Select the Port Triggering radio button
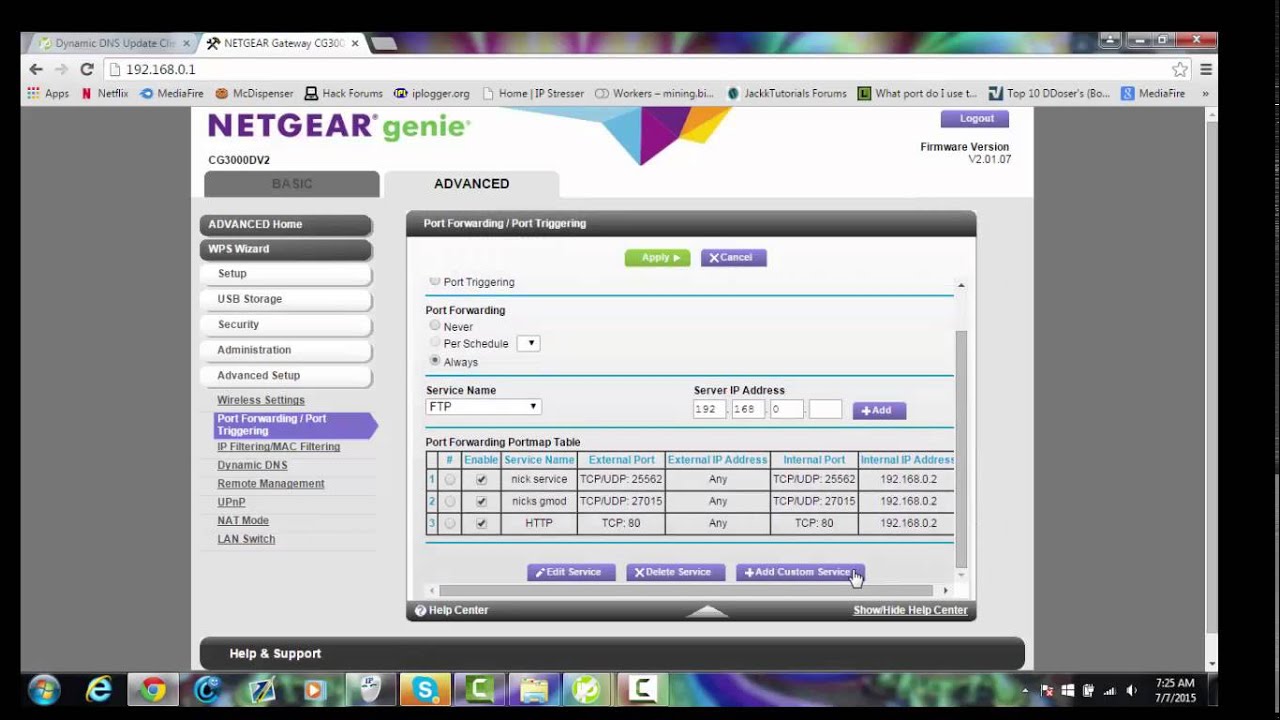The width and height of the screenshot is (1280, 720). coord(434,282)
